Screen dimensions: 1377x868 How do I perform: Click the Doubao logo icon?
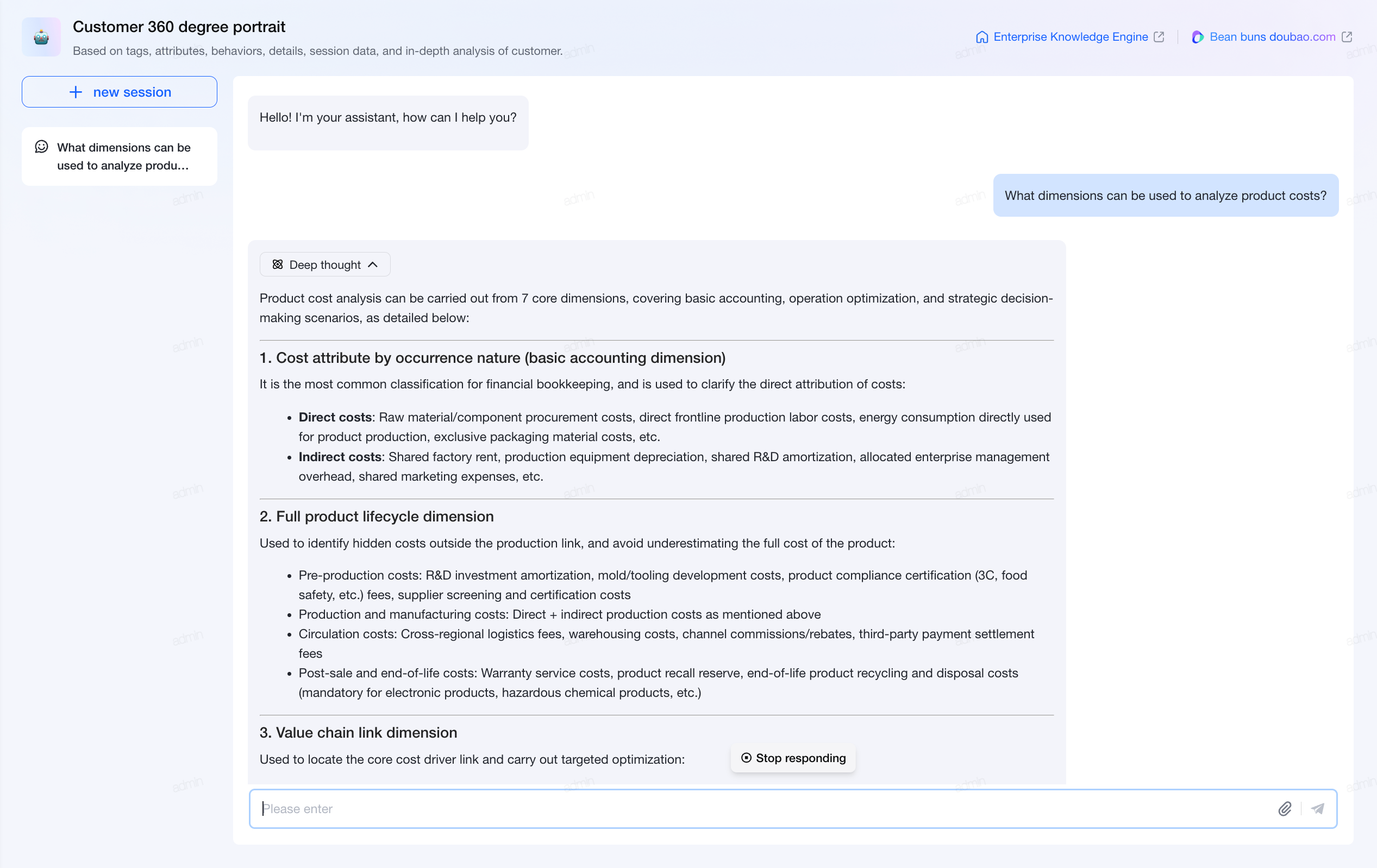pyautogui.click(x=1198, y=37)
